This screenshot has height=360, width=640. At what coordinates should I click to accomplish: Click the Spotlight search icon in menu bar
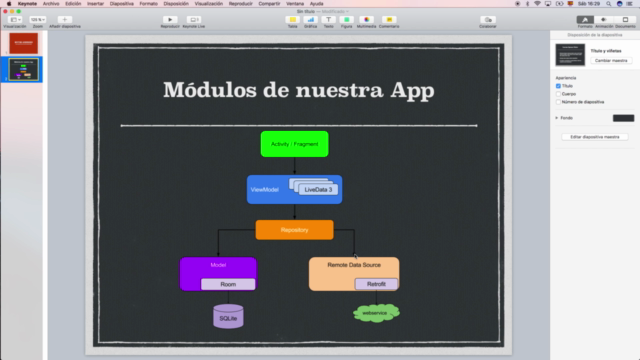(609, 4)
